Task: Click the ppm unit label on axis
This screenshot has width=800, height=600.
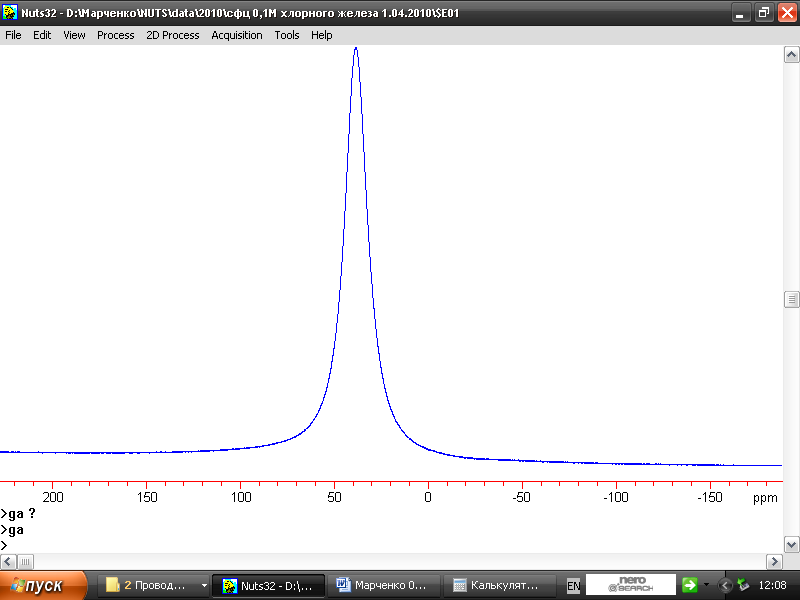Action: click(765, 498)
